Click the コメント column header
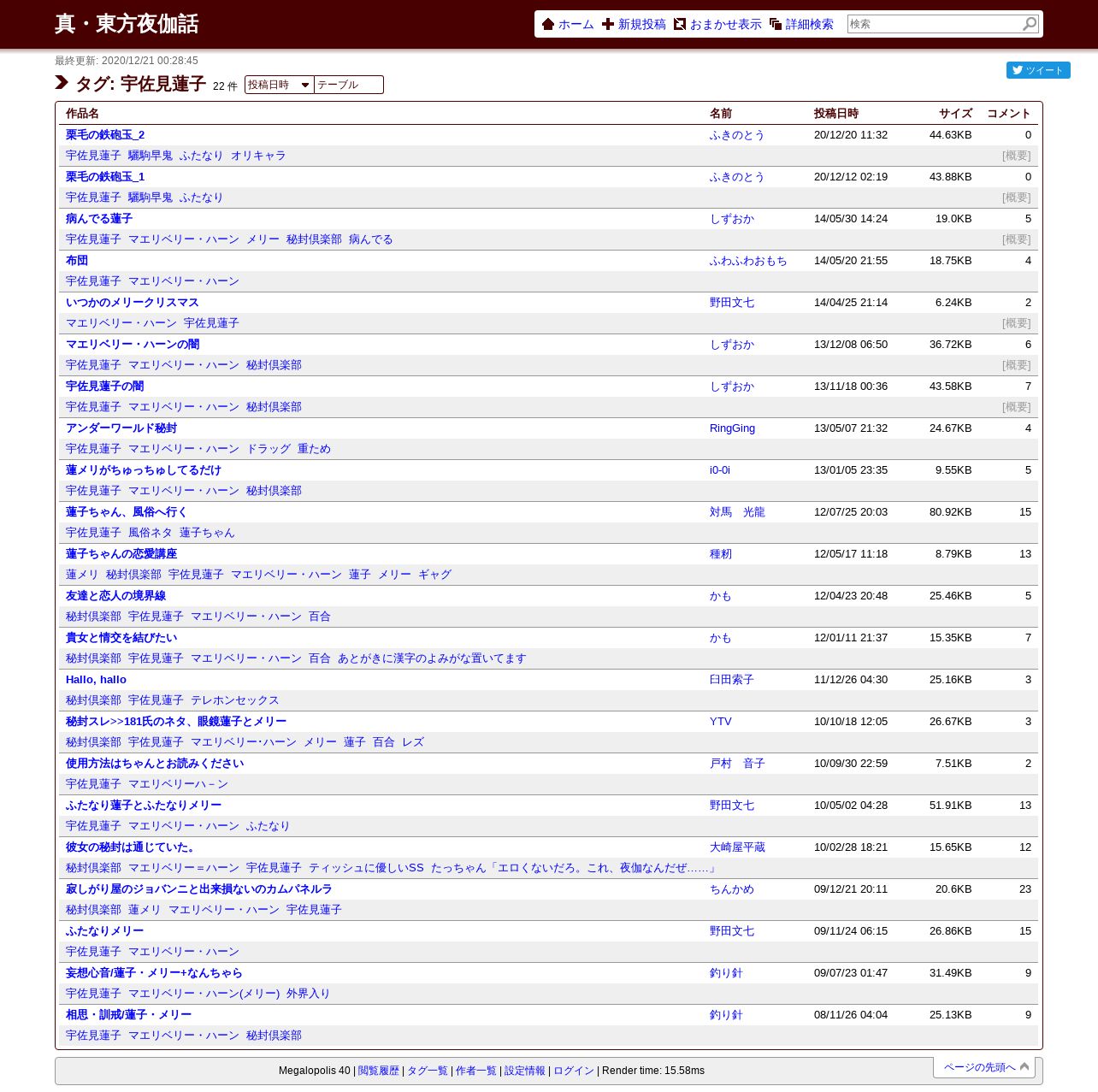The width and height of the screenshot is (1098, 1092). coord(1009,113)
